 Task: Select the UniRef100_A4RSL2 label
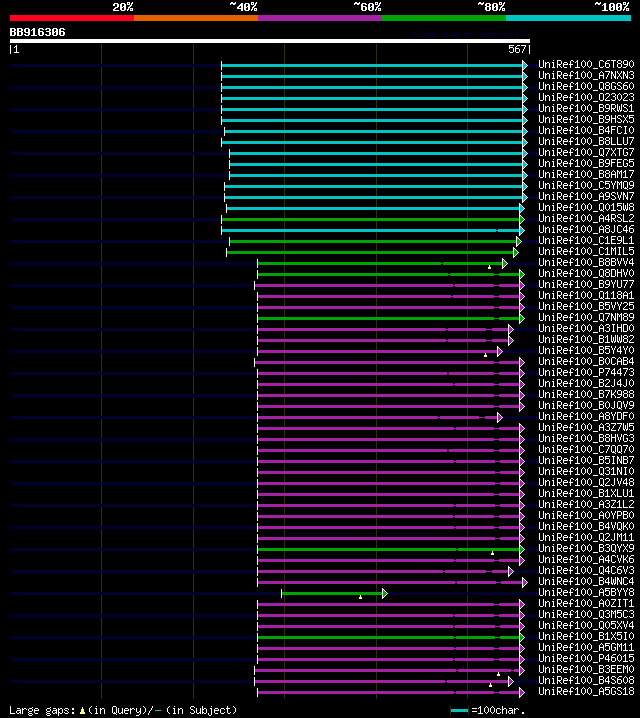point(586,218)
